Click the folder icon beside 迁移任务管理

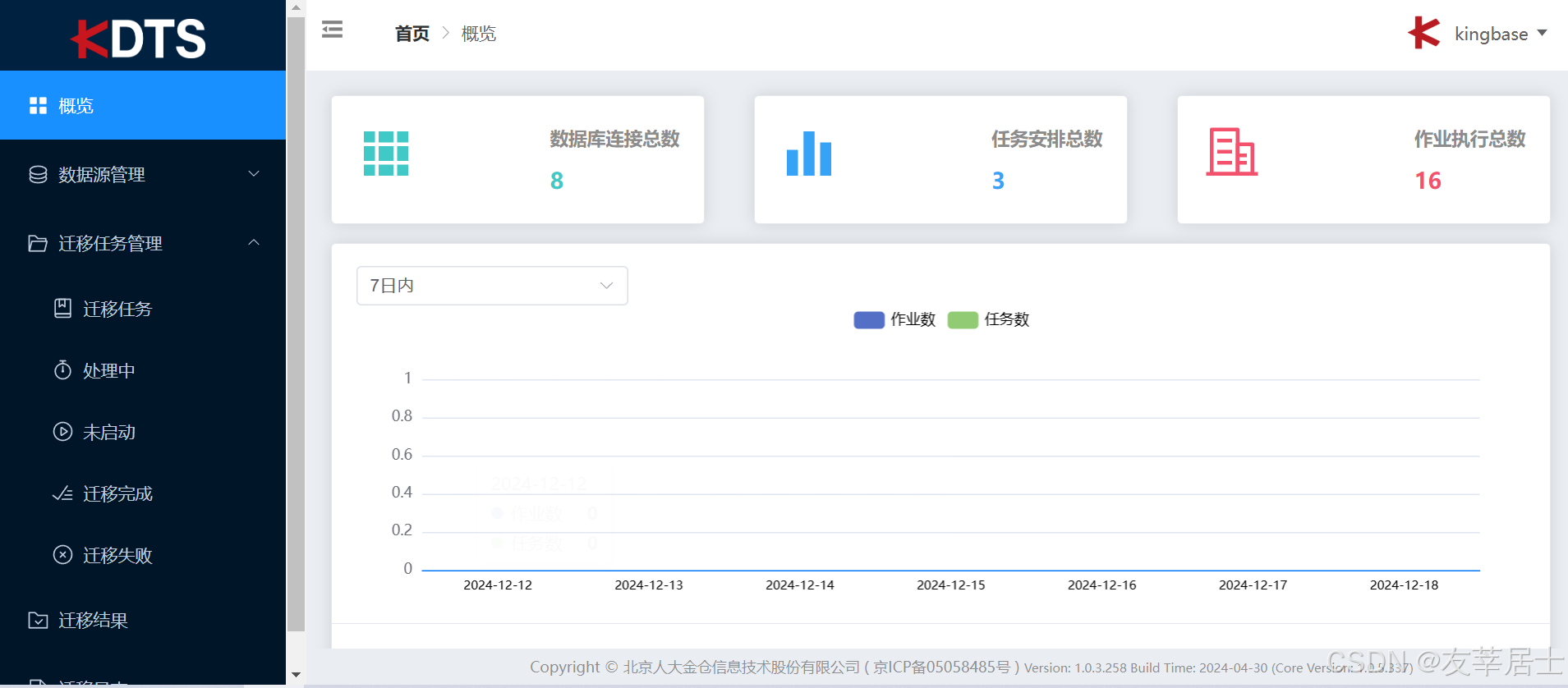(x=38, y=244)
